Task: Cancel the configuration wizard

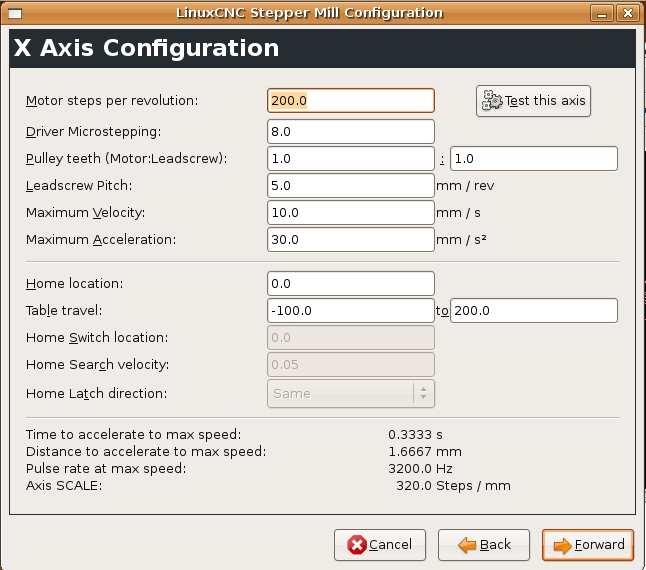Action: pos(380,545)
